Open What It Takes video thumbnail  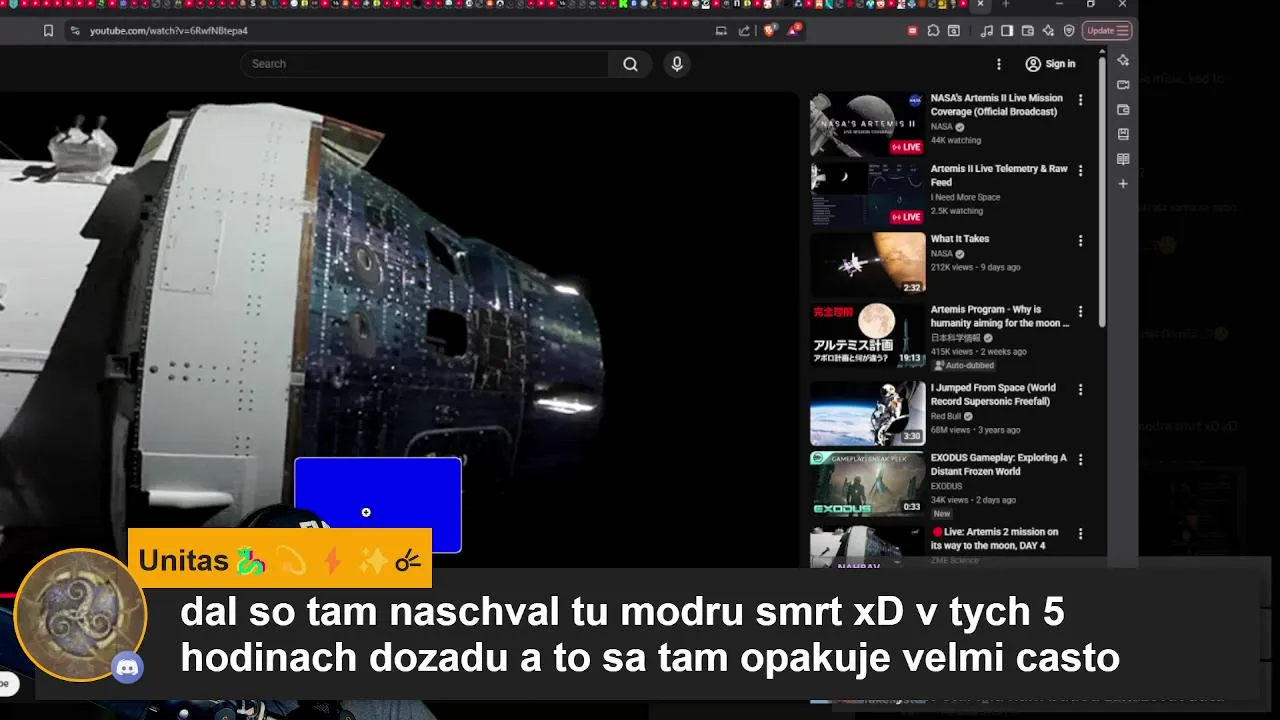click(867, 265)
